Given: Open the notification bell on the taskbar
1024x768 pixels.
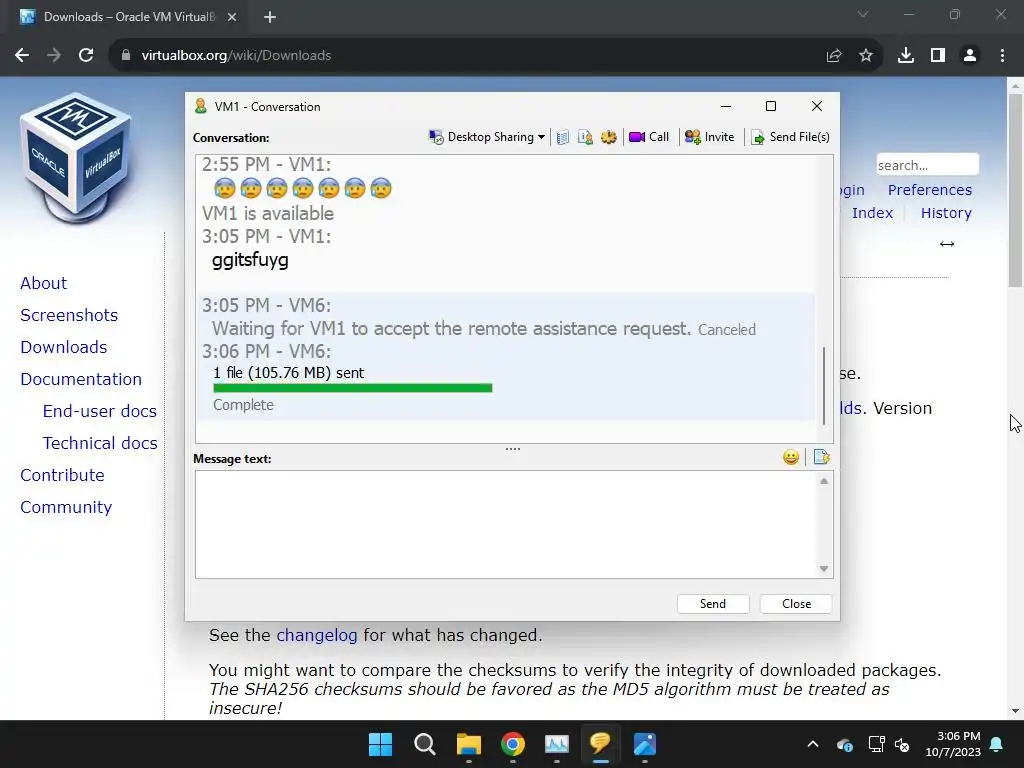Looking at the screenshot, I should (x=997, y=744).
